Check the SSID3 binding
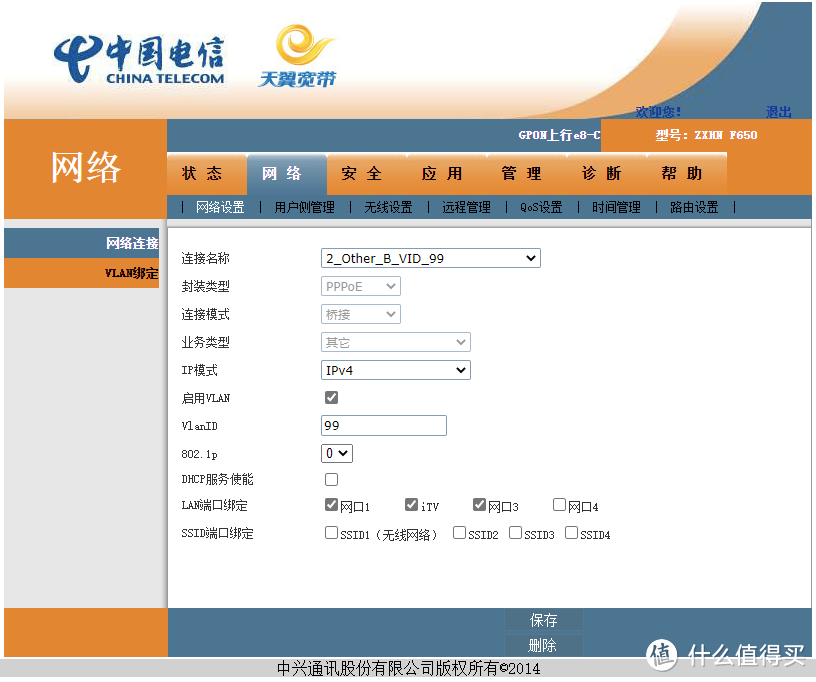Viewport: 816px width, 682px height. (x=515, y=532)
